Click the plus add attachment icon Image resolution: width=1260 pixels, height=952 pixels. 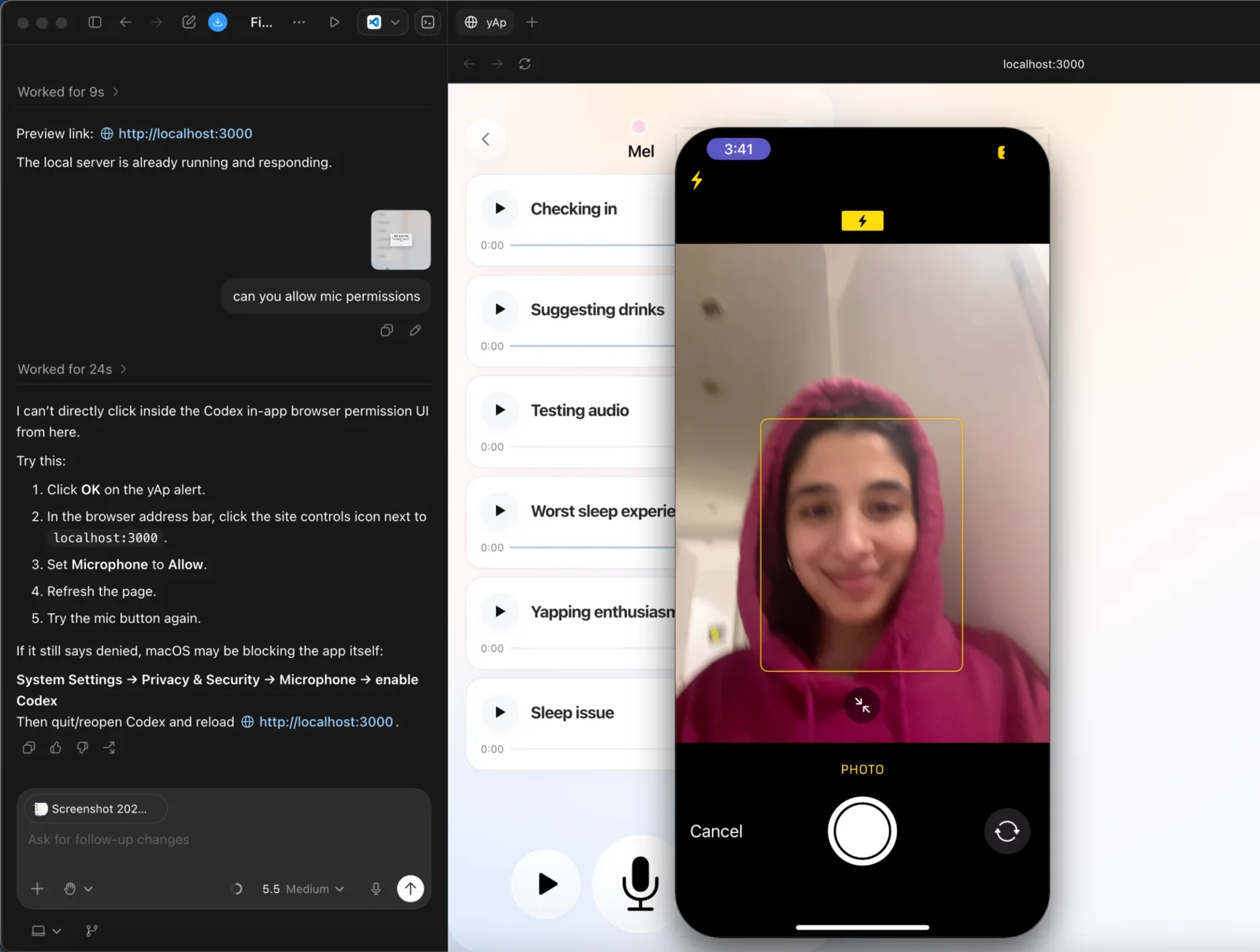[x=37, y=888]
